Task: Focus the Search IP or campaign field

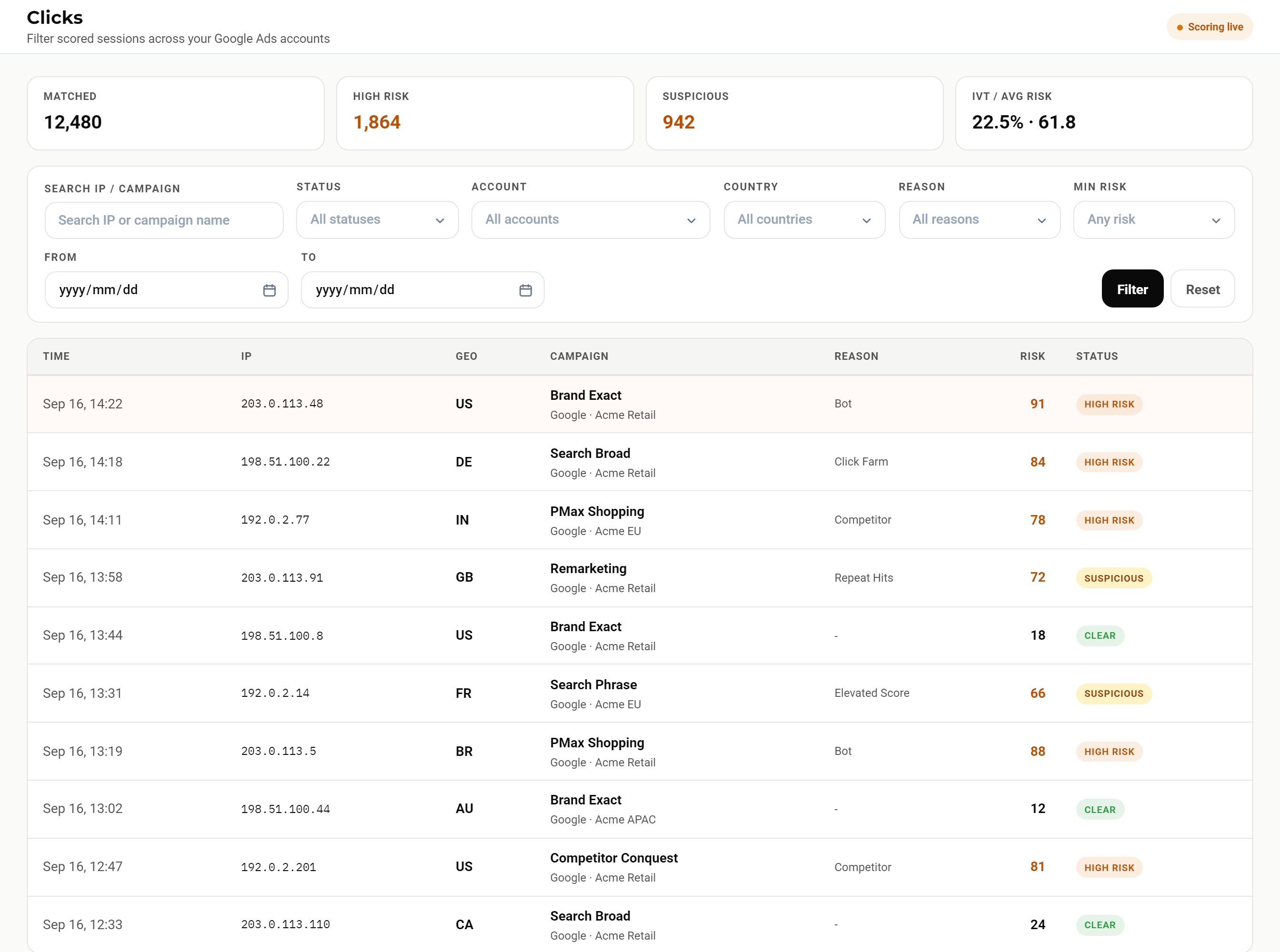Action: 164,220
